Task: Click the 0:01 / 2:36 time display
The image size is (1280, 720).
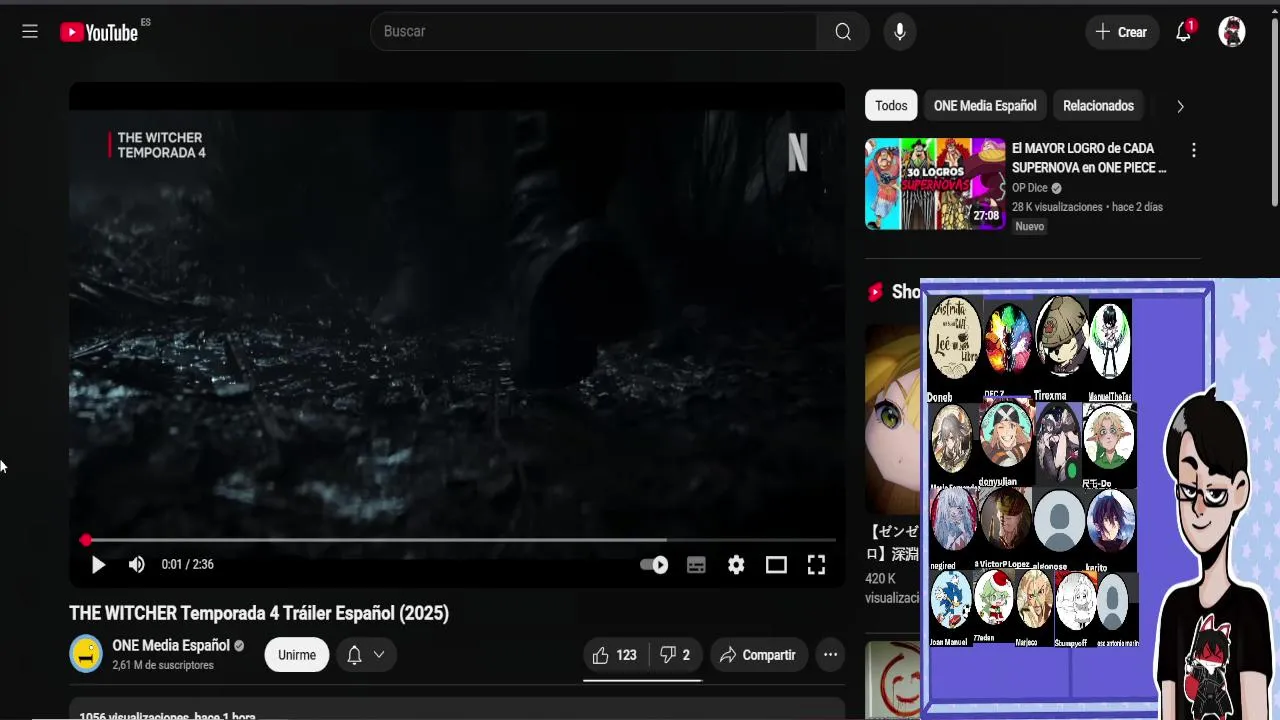Action: pos(187,565)
